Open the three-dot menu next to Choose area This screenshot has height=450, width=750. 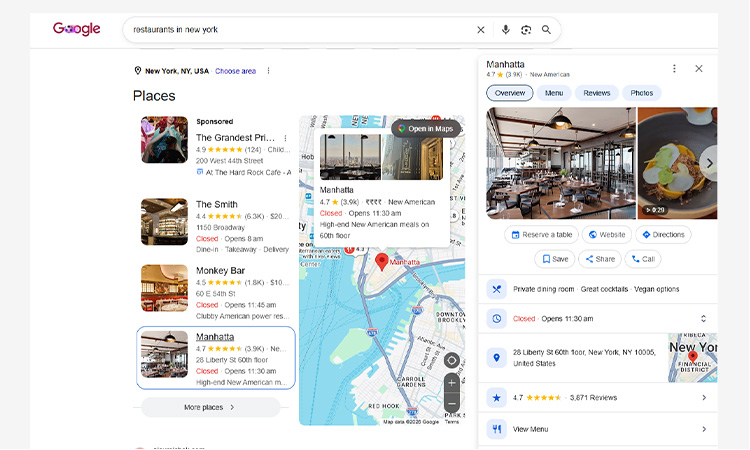point(268,71)
